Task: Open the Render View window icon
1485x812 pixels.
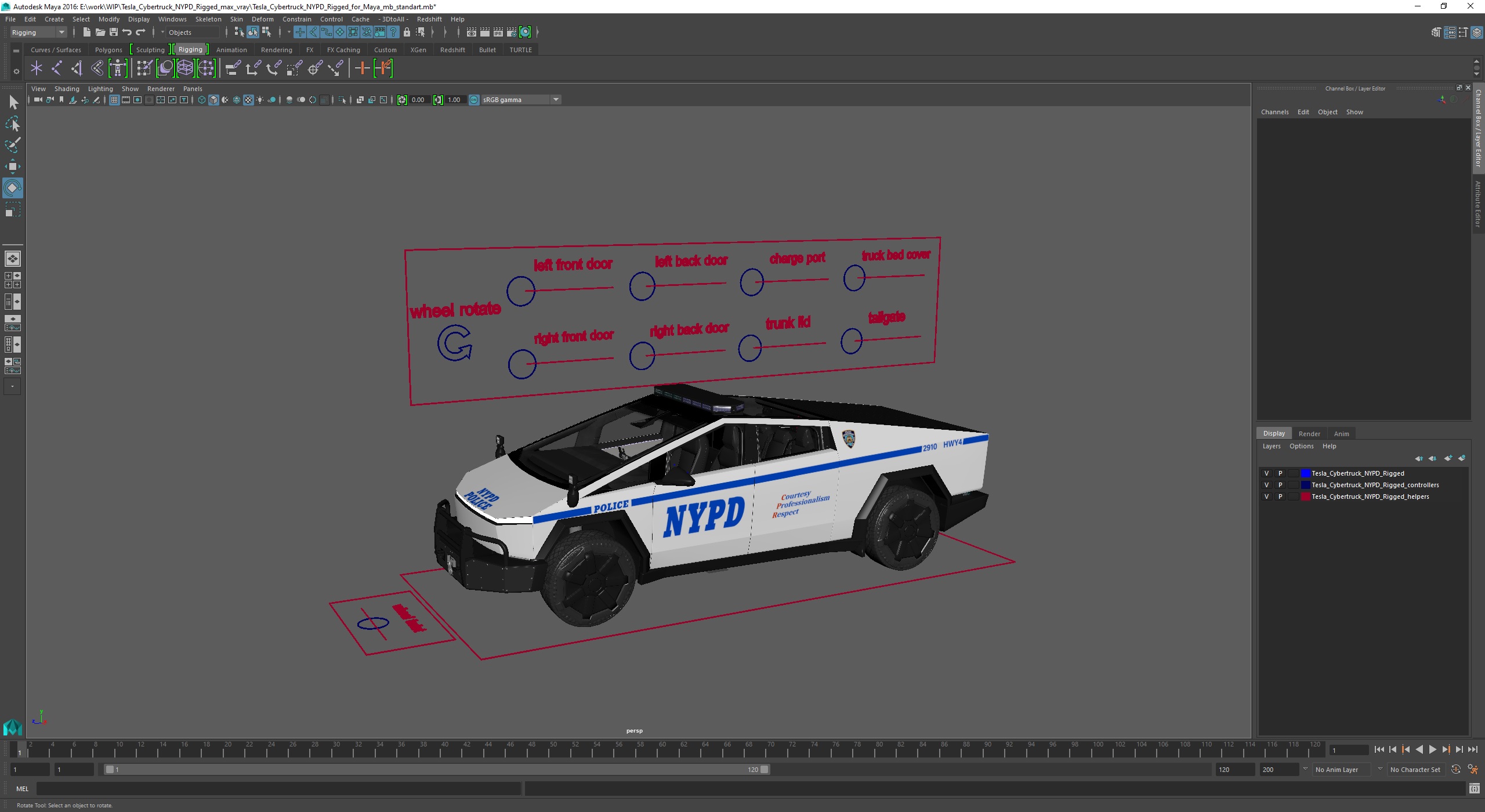Action: pyautogui.click(x=472, y=32)
